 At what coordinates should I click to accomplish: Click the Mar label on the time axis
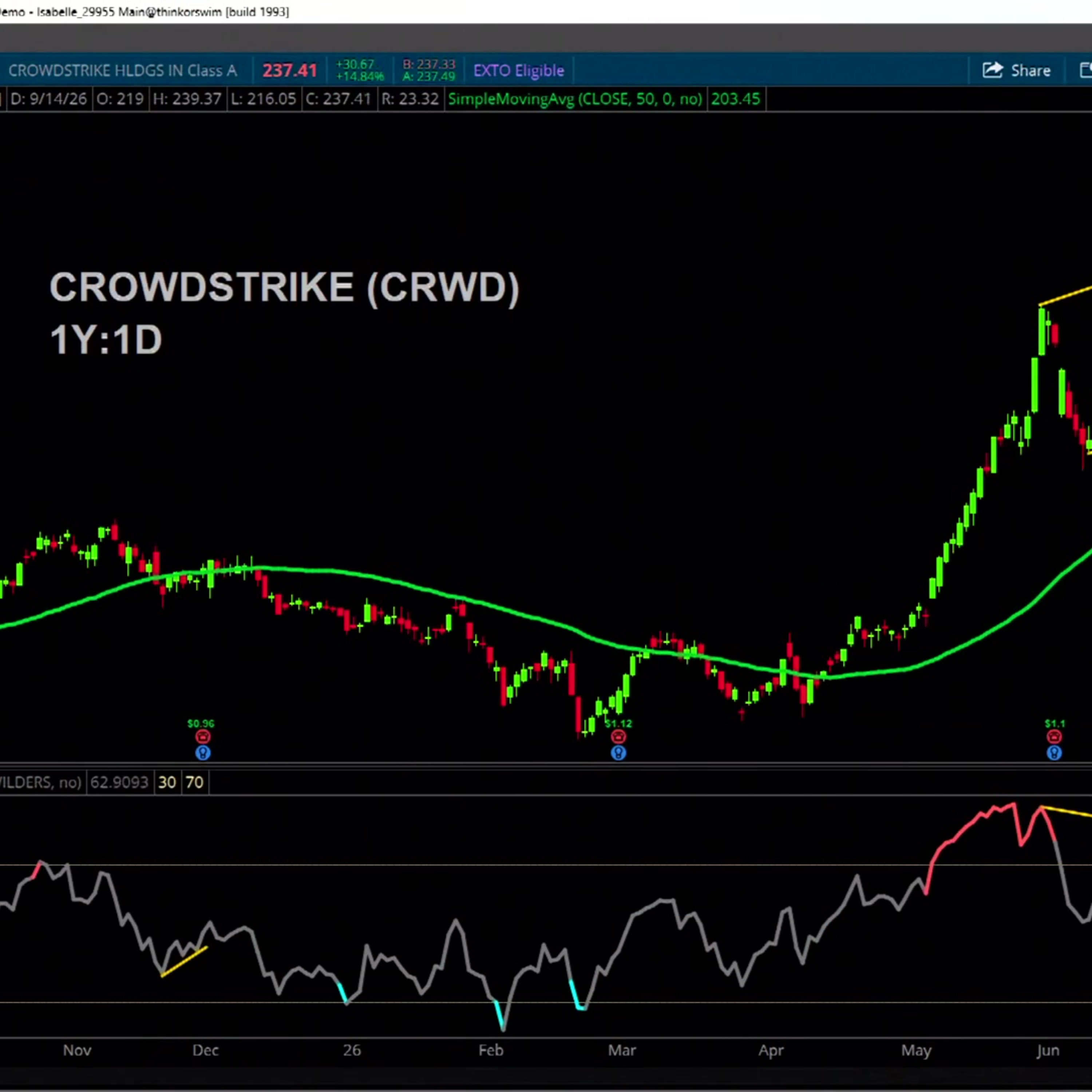[x=622, y=1050]
